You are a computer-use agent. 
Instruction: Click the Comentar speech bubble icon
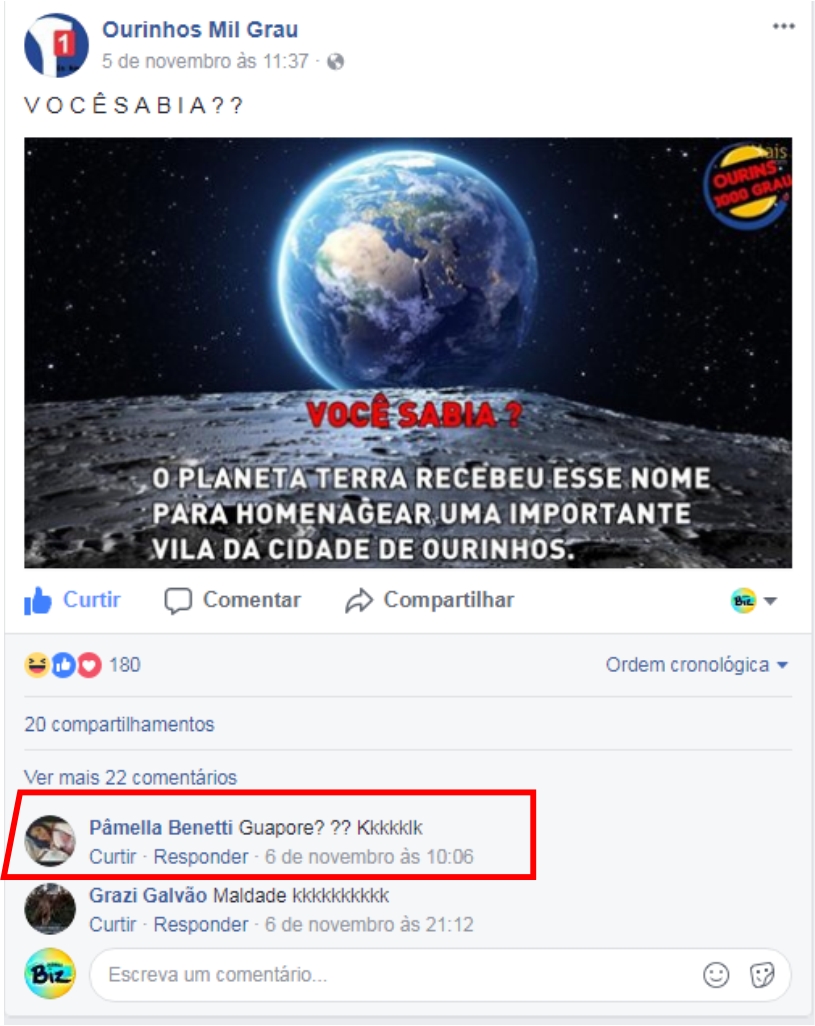click(x=178, y=601)
